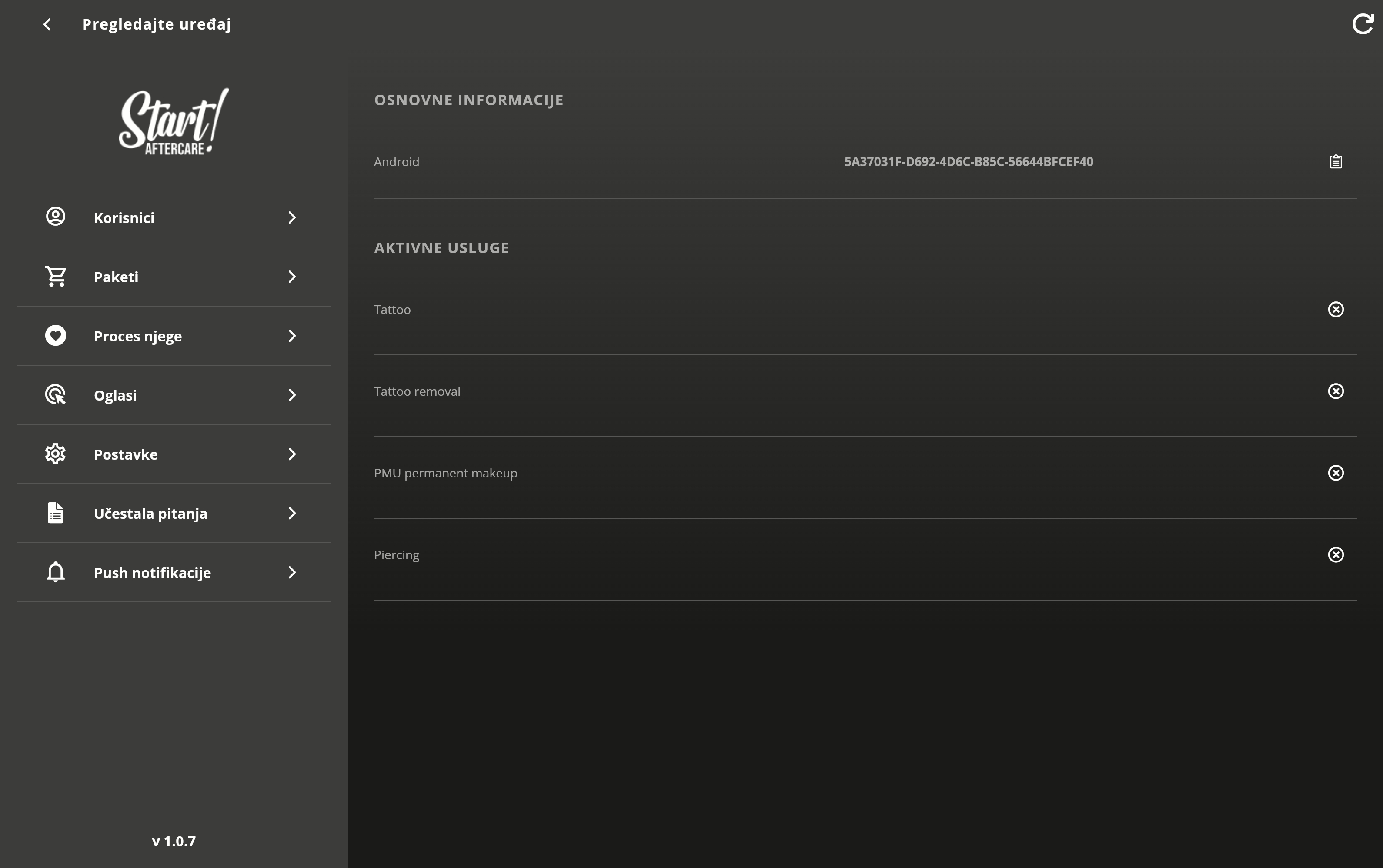
Task: Click the Paketi shopping cart icon
Action: 56,276
